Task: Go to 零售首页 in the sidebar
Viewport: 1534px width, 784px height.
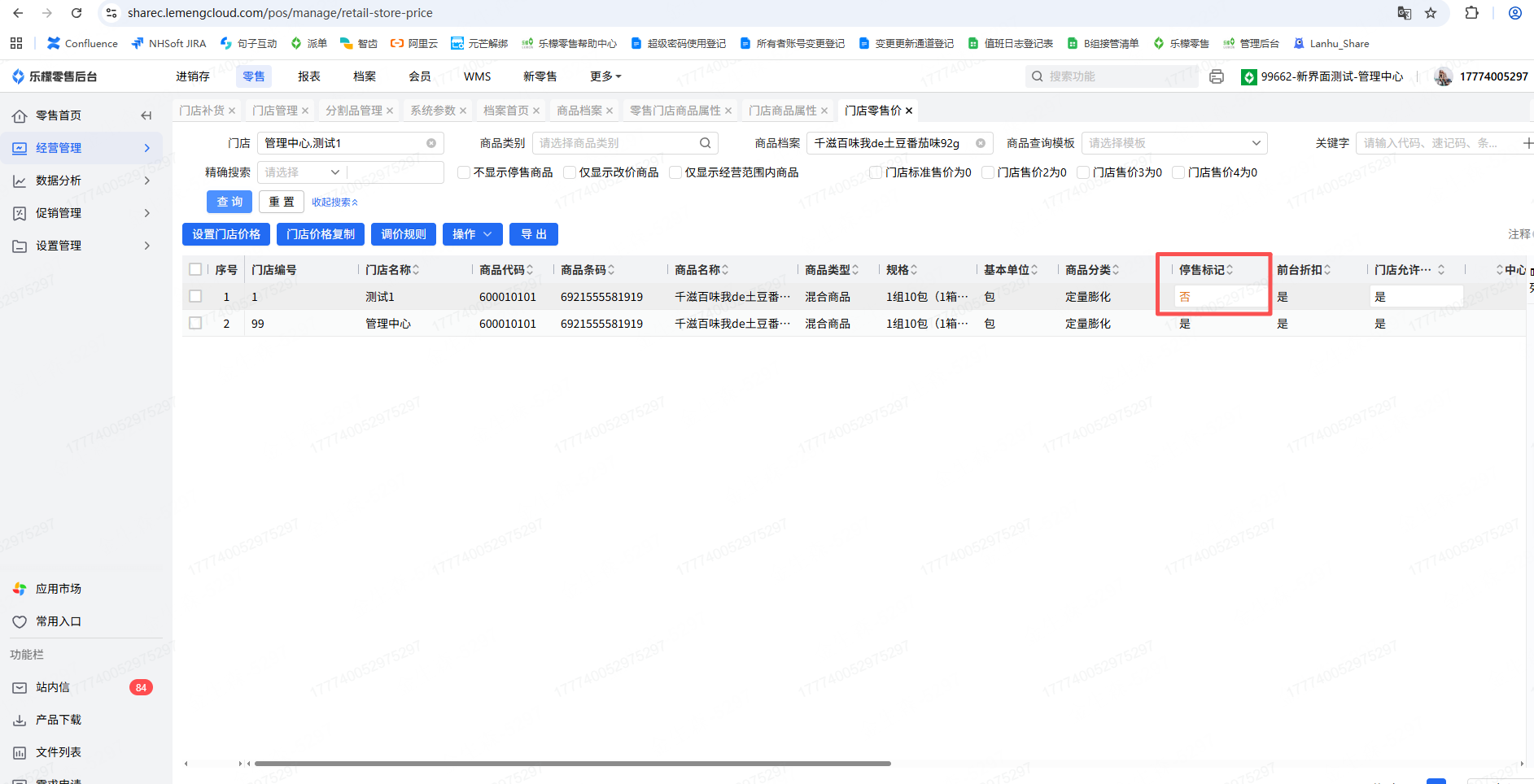Action: click(59, 115)
